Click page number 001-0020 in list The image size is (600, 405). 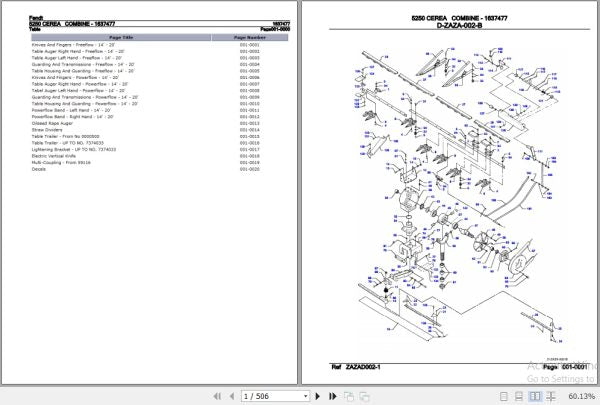tap(249, 169)
